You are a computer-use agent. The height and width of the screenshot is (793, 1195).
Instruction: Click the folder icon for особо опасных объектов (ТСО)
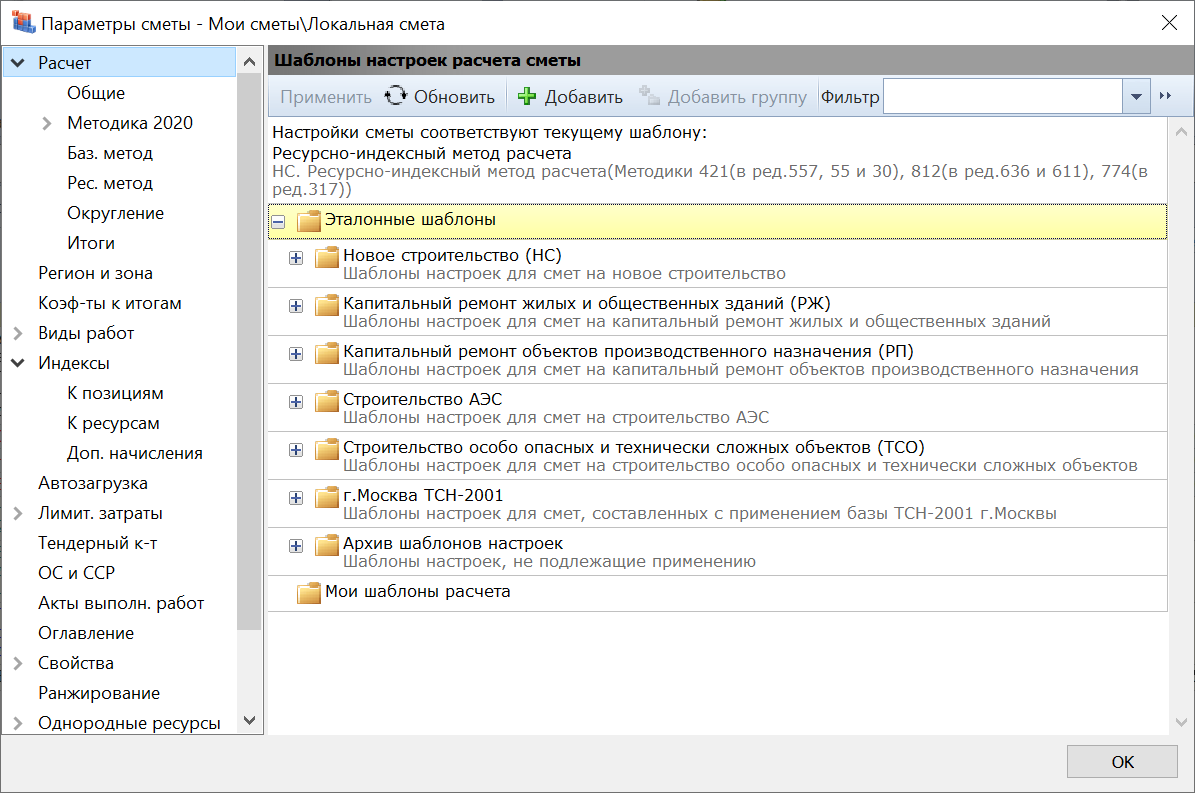pos(327,449)
